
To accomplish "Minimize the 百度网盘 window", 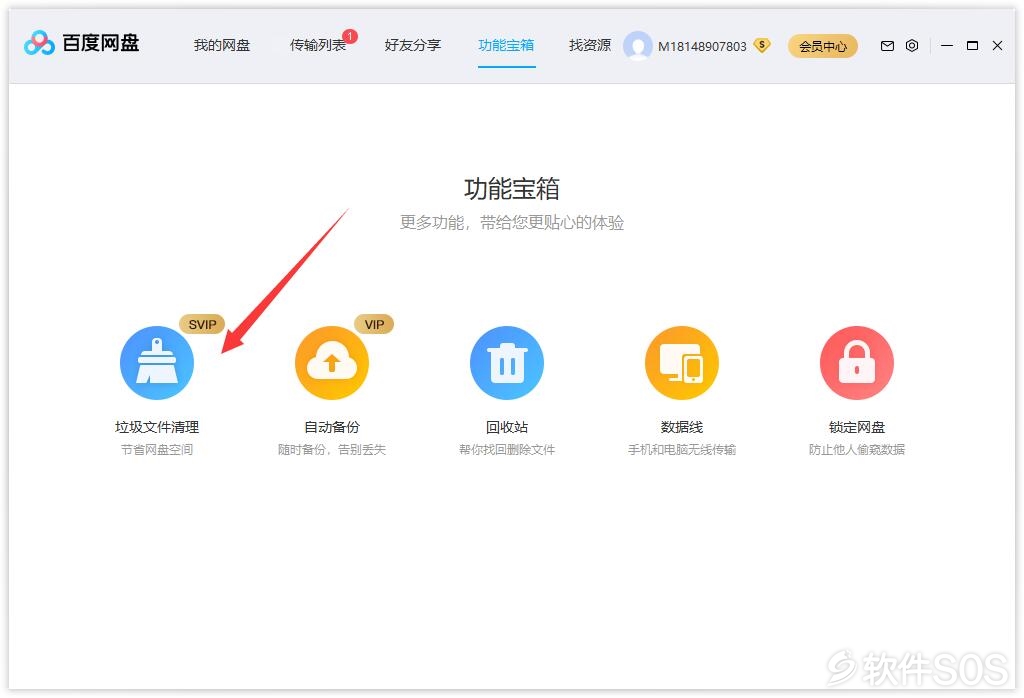I will [x=947, y=46].
